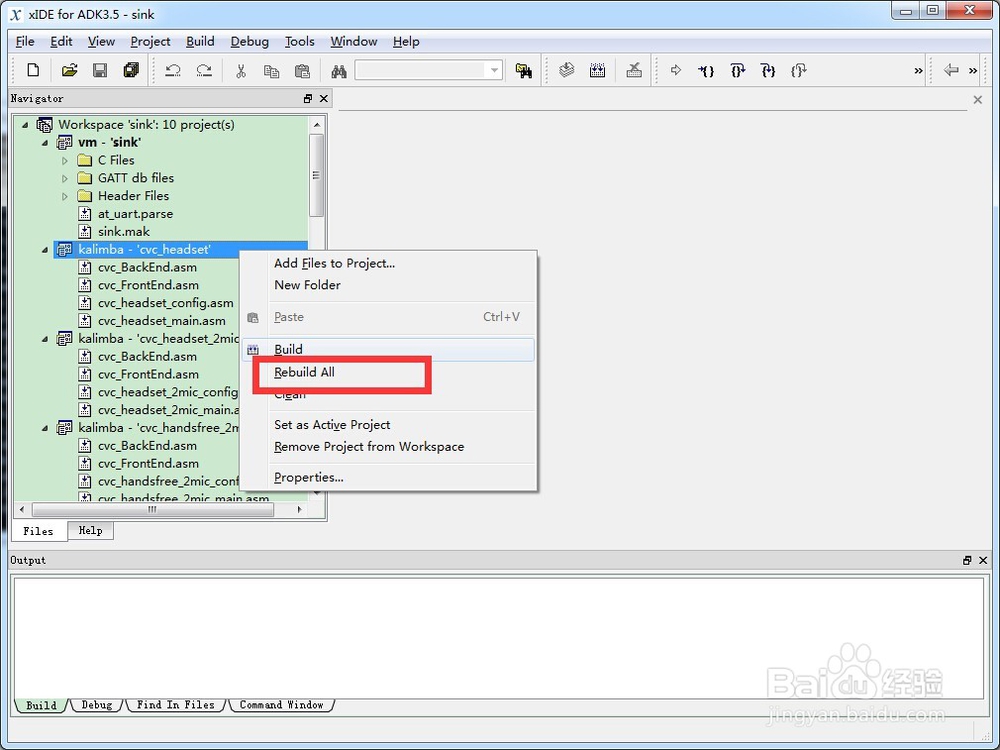Close the editor area with its X
1000x750 pixels.
coord(978,99)
